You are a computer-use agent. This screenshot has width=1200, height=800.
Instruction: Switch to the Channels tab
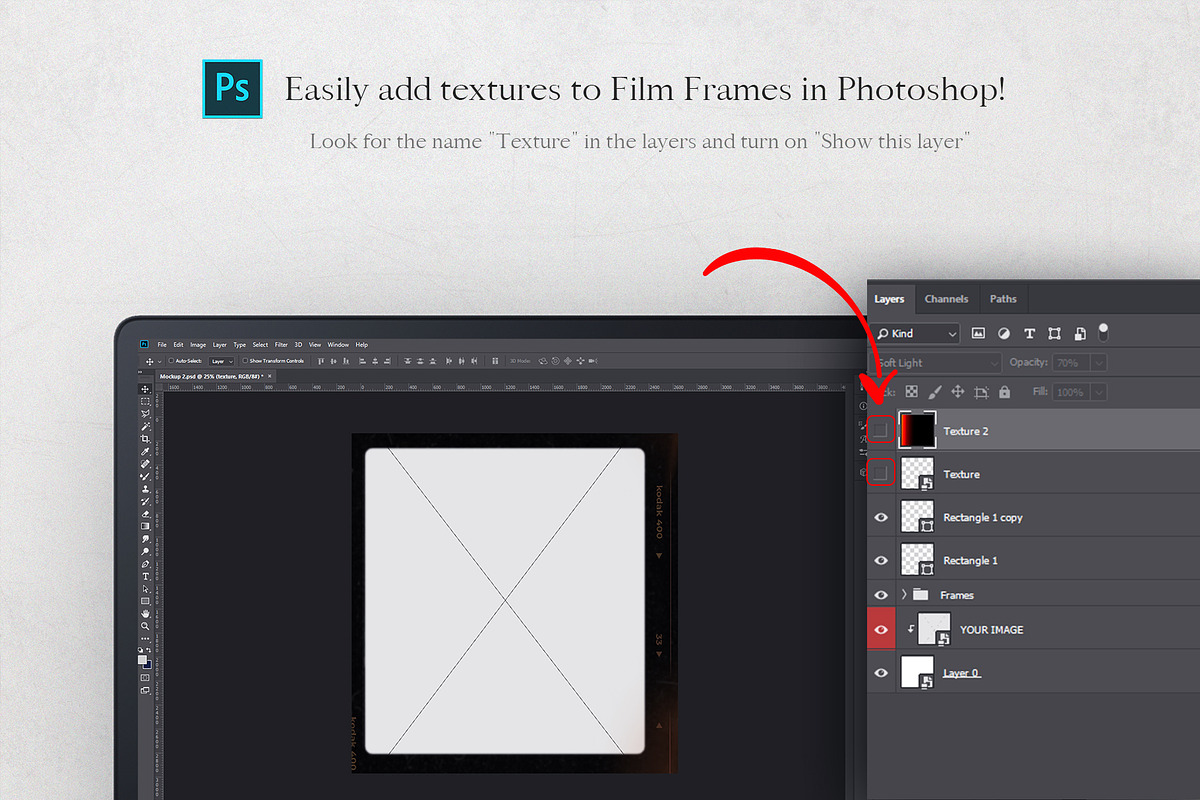[x=946, y=299]
